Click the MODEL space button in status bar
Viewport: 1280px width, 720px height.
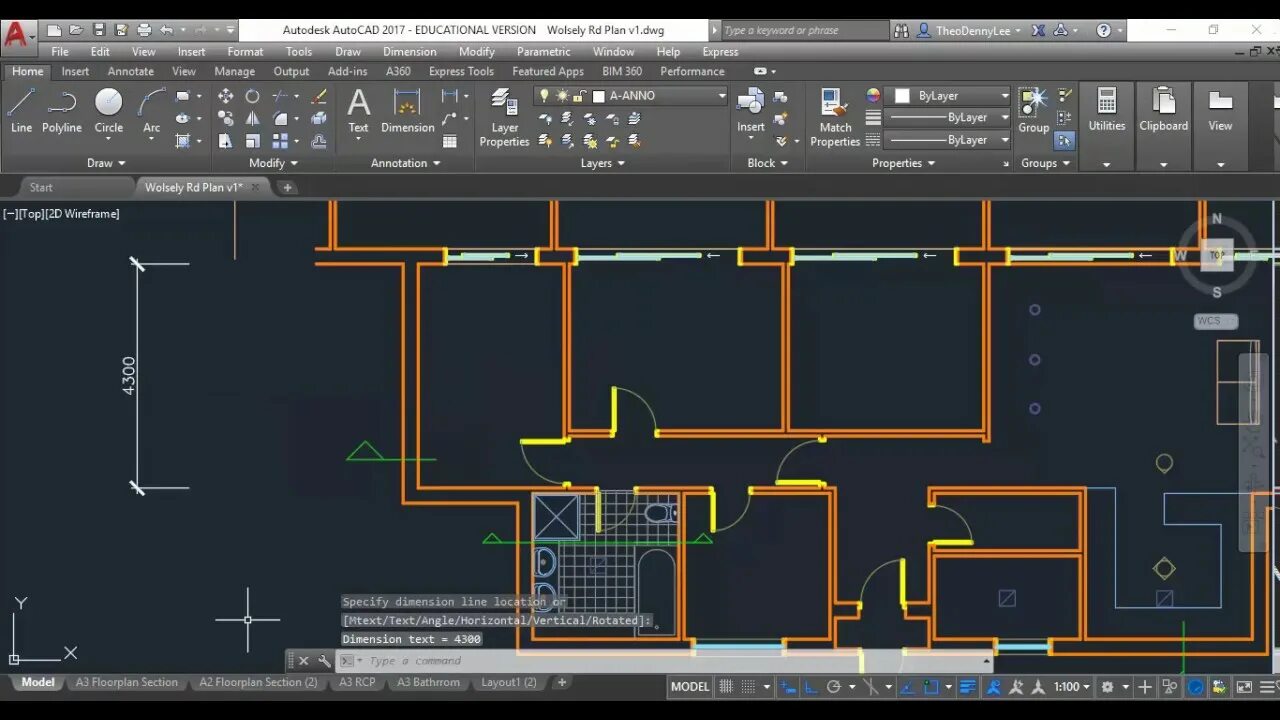(x=690, y=687)
